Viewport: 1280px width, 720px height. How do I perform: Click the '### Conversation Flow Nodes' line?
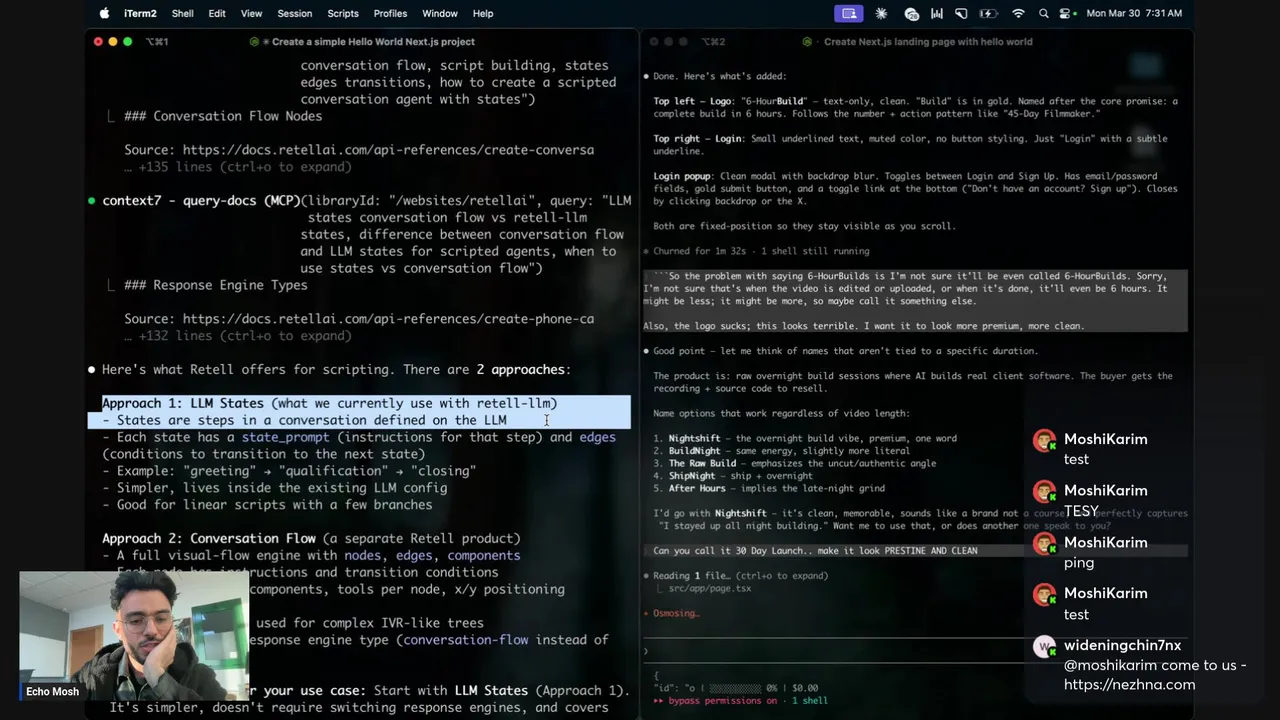223,116
